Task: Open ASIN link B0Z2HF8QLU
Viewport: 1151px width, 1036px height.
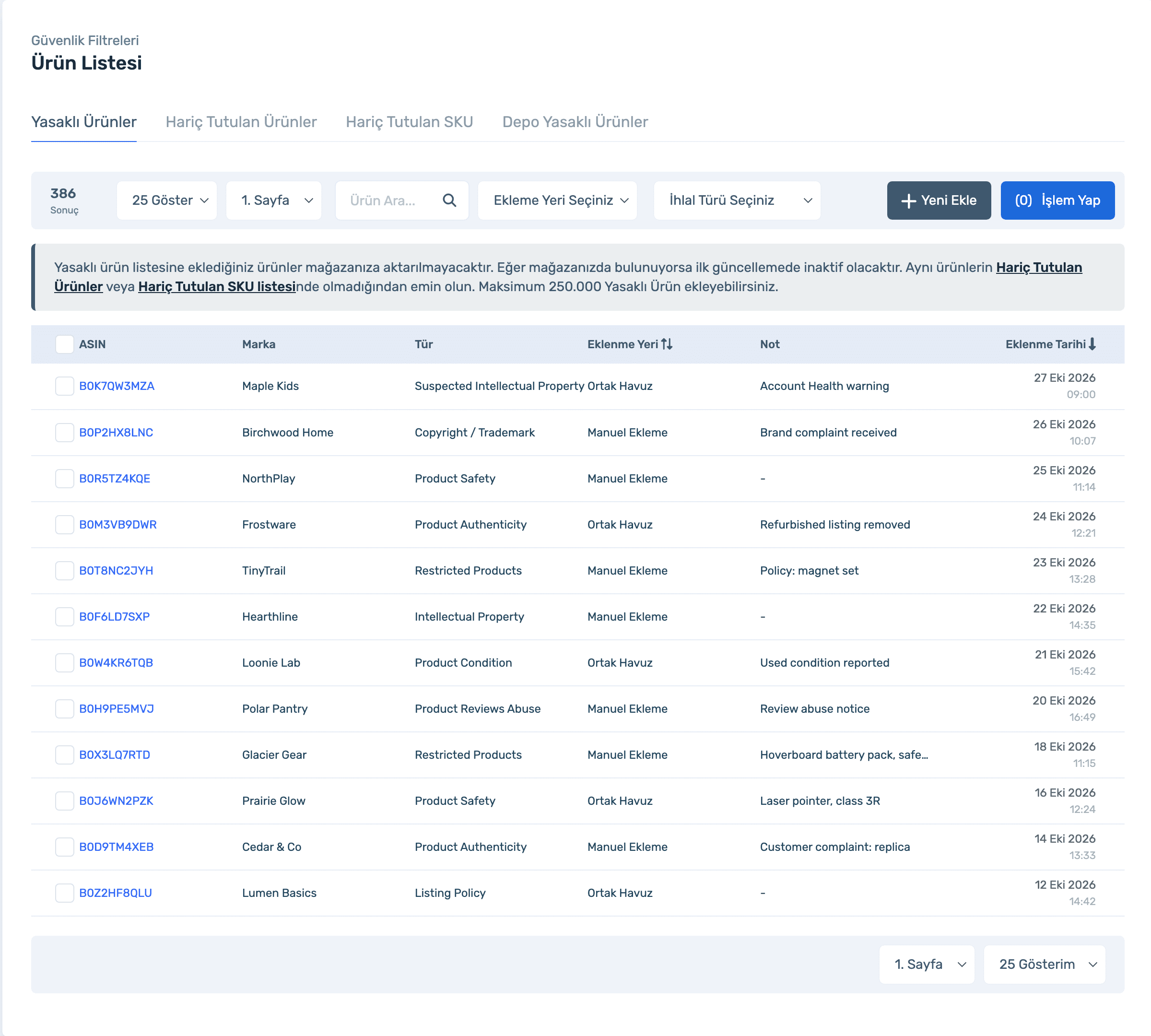Action: [x=116, y=893]
